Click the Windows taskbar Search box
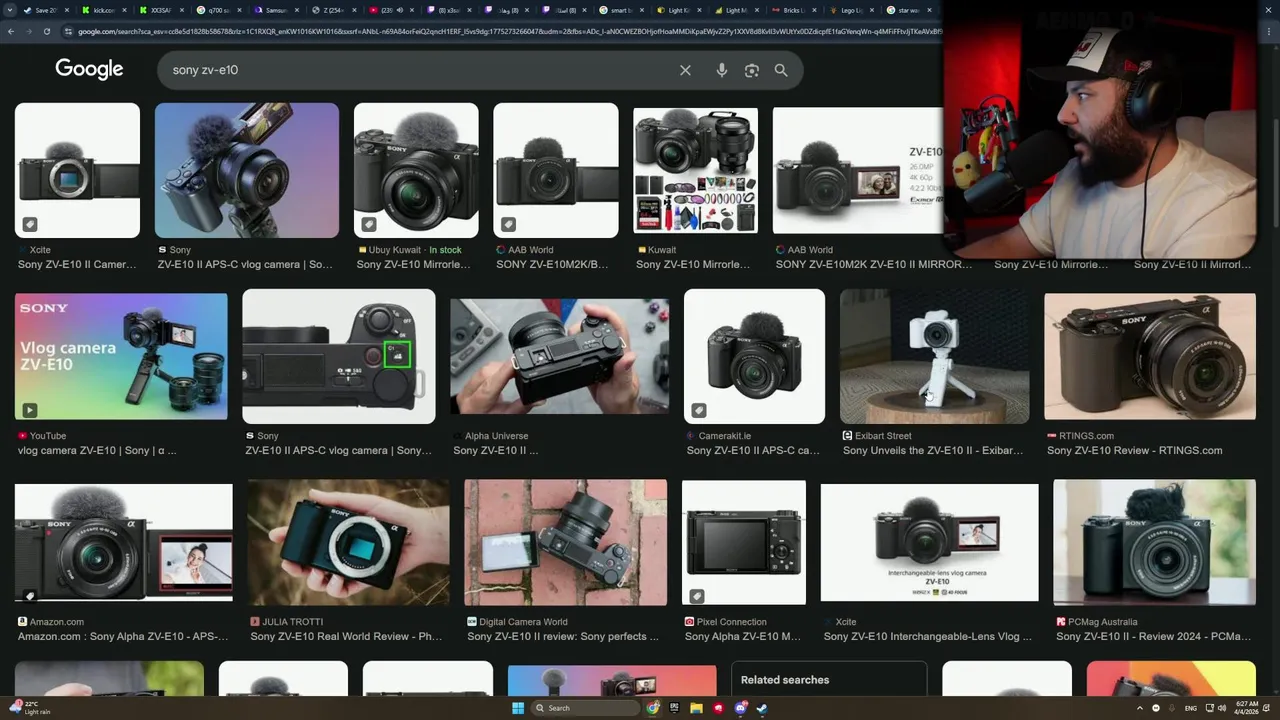 pyautogui.click(x=585, y=708)
